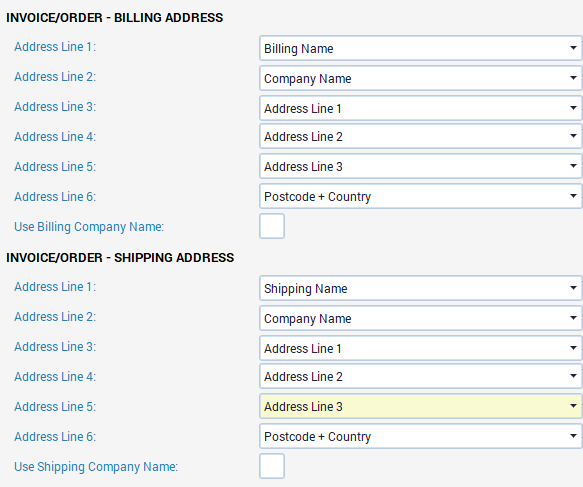
Task: Enable Use Shipping Company Name checkbox
Action: 272,466
